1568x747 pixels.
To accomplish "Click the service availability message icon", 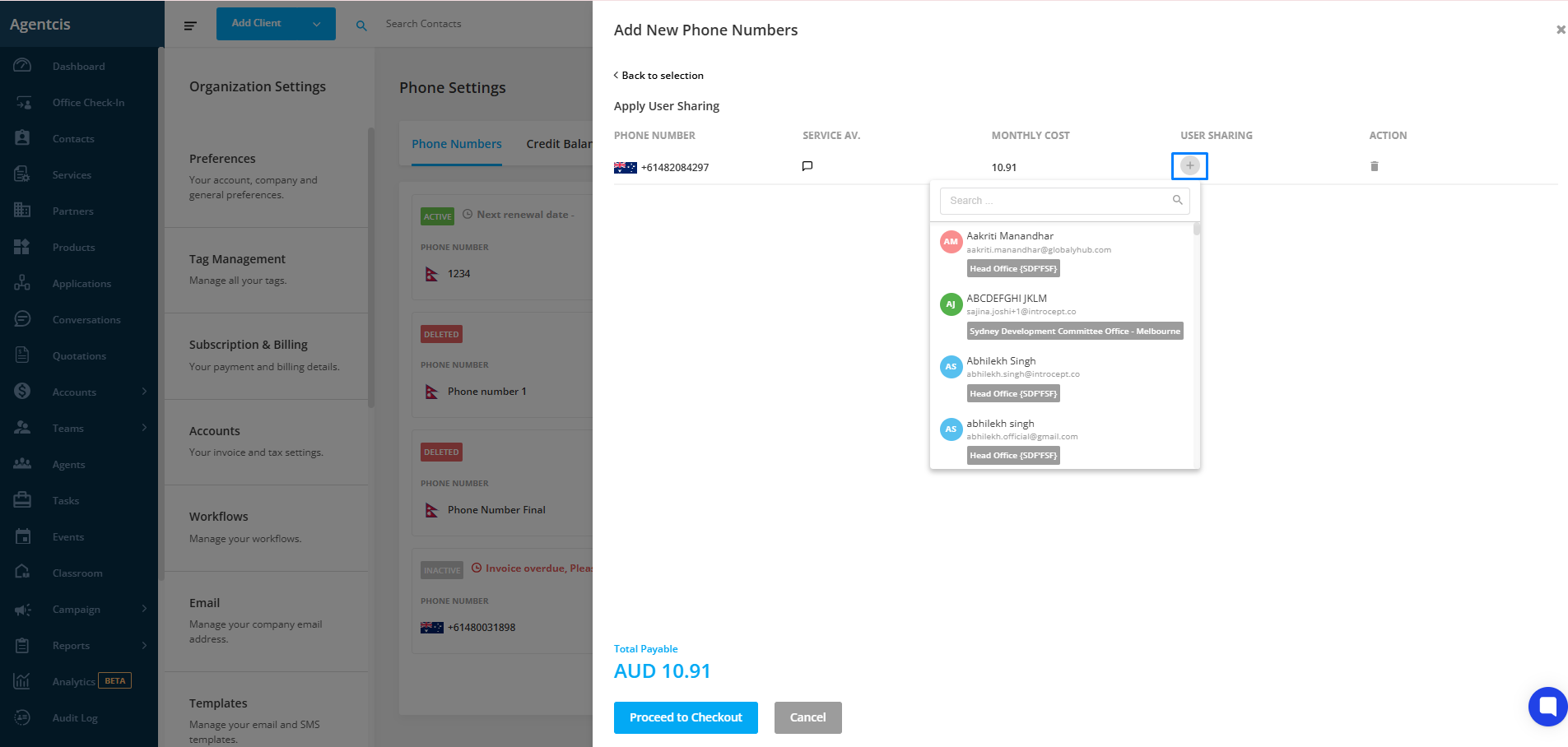I will (807, 166).
